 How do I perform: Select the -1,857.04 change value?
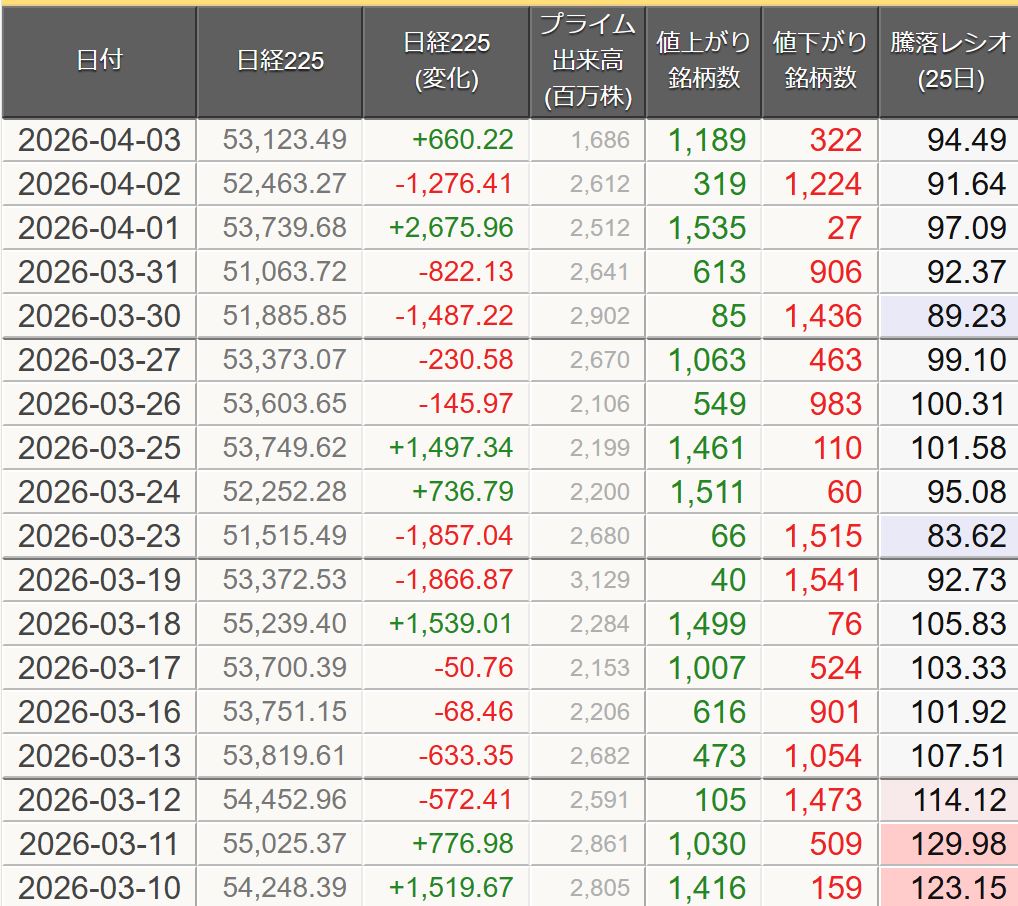(454, 536)
